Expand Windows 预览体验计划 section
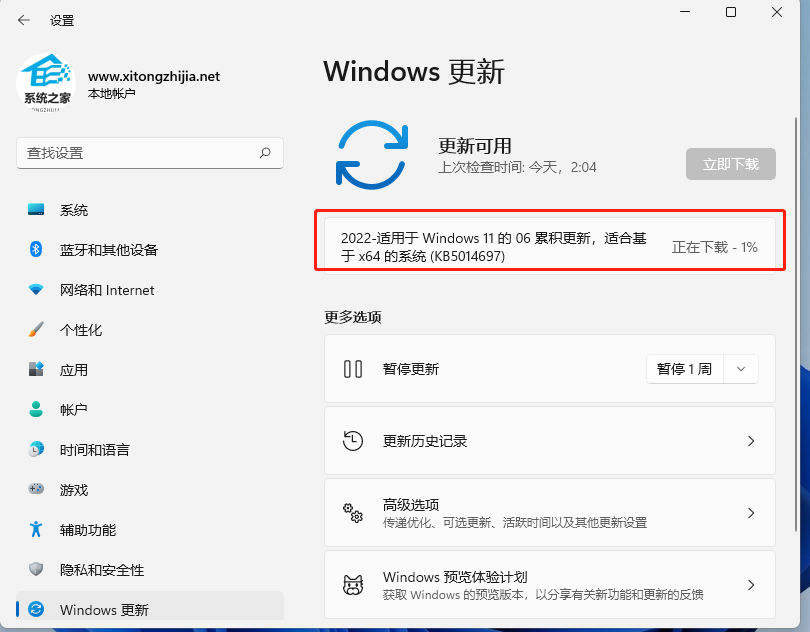 (x=548, y=584)
